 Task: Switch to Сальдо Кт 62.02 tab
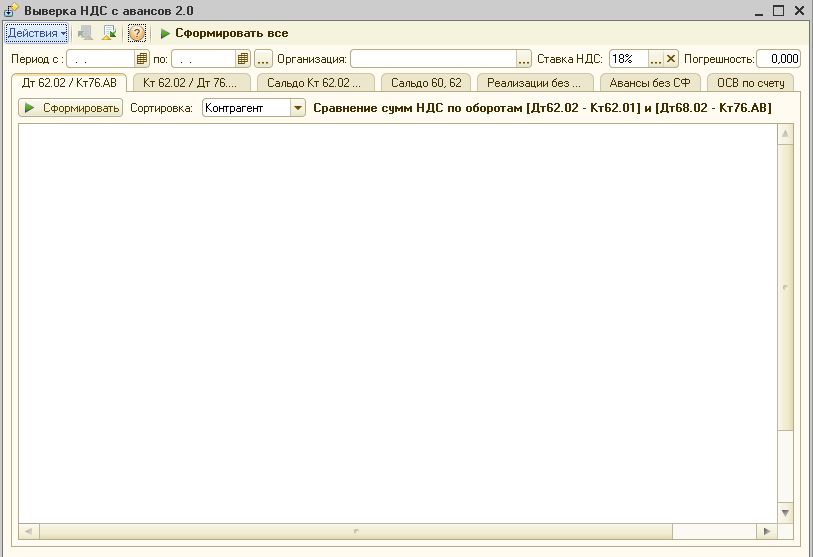click(314, 83)
